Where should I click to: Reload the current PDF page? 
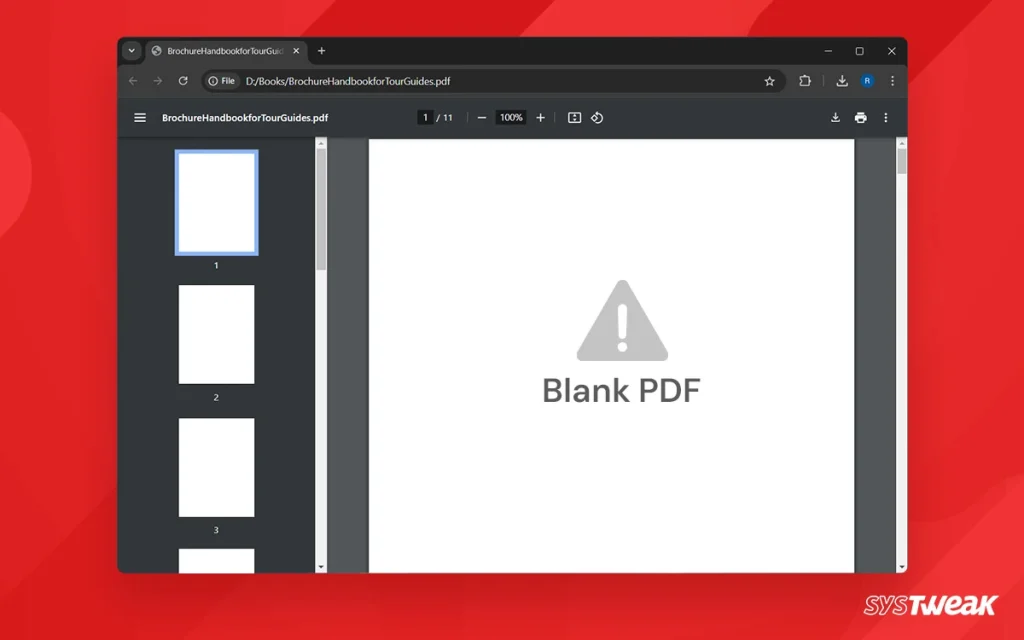[183, 81]
